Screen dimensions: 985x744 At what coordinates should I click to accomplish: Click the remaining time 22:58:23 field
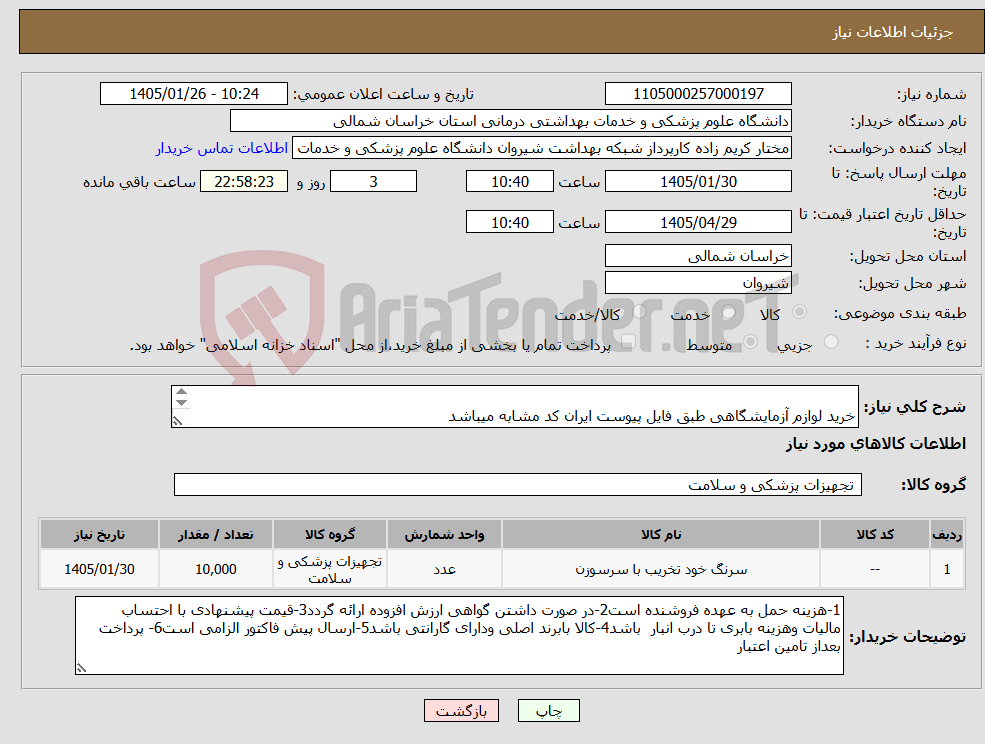click(244, 182)
